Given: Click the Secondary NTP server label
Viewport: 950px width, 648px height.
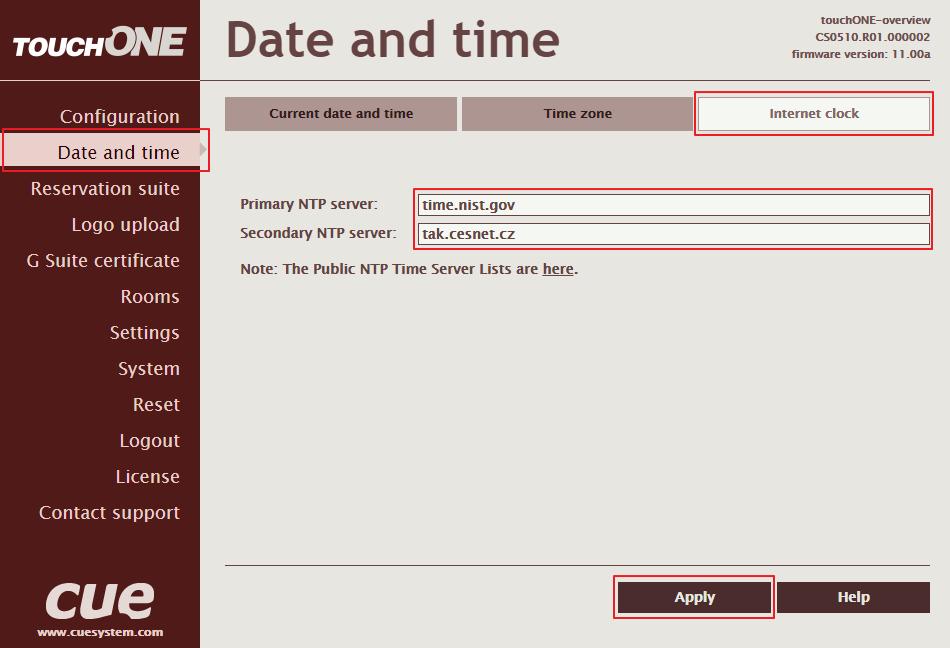Looking at the screenshot, I should 318,233.
